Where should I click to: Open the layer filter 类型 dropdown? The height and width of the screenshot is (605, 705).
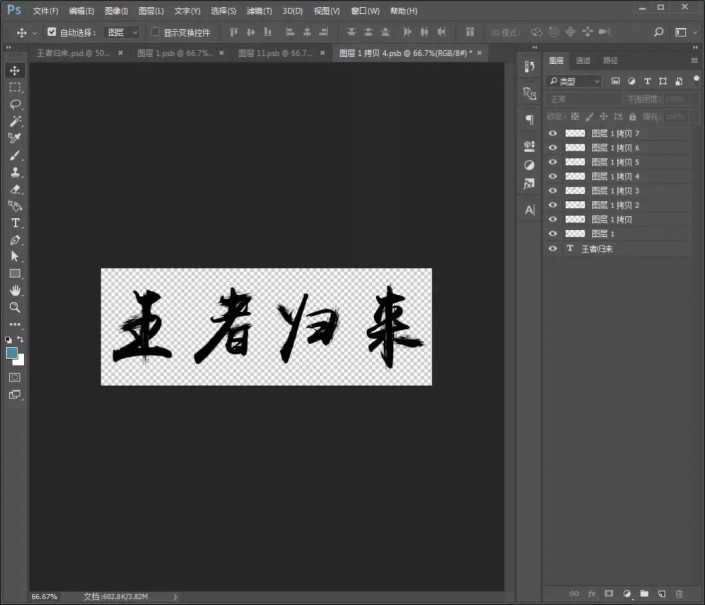(574, 81)
